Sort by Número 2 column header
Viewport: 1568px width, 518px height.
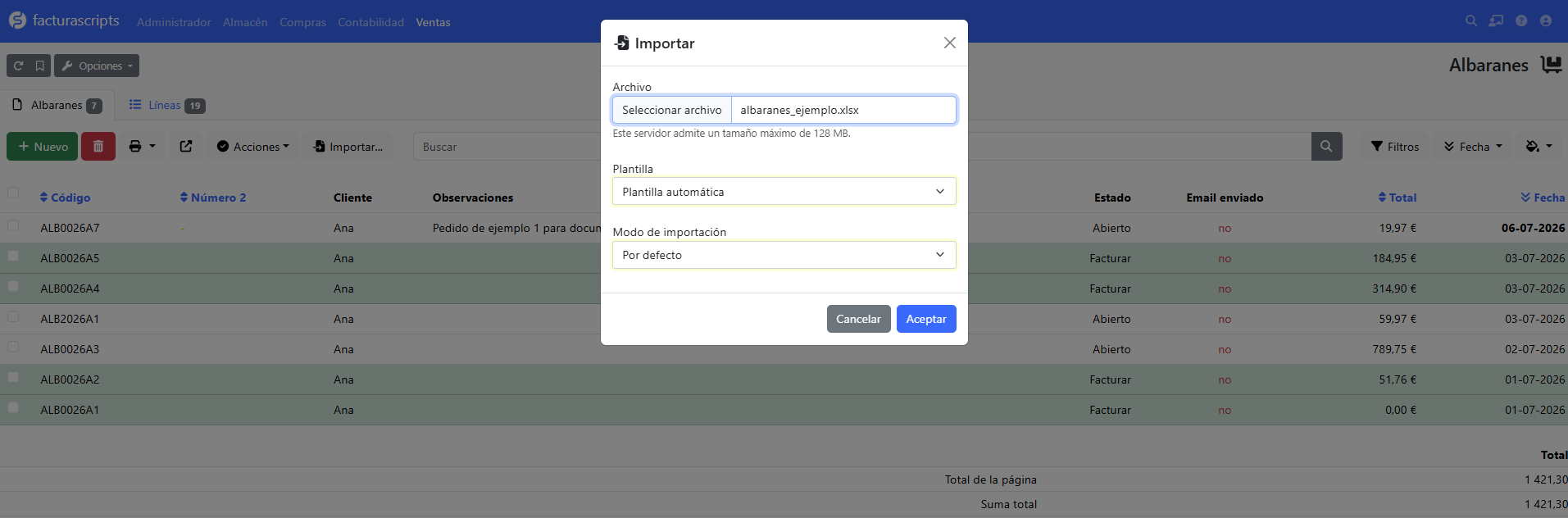click(x=213, y=198)
